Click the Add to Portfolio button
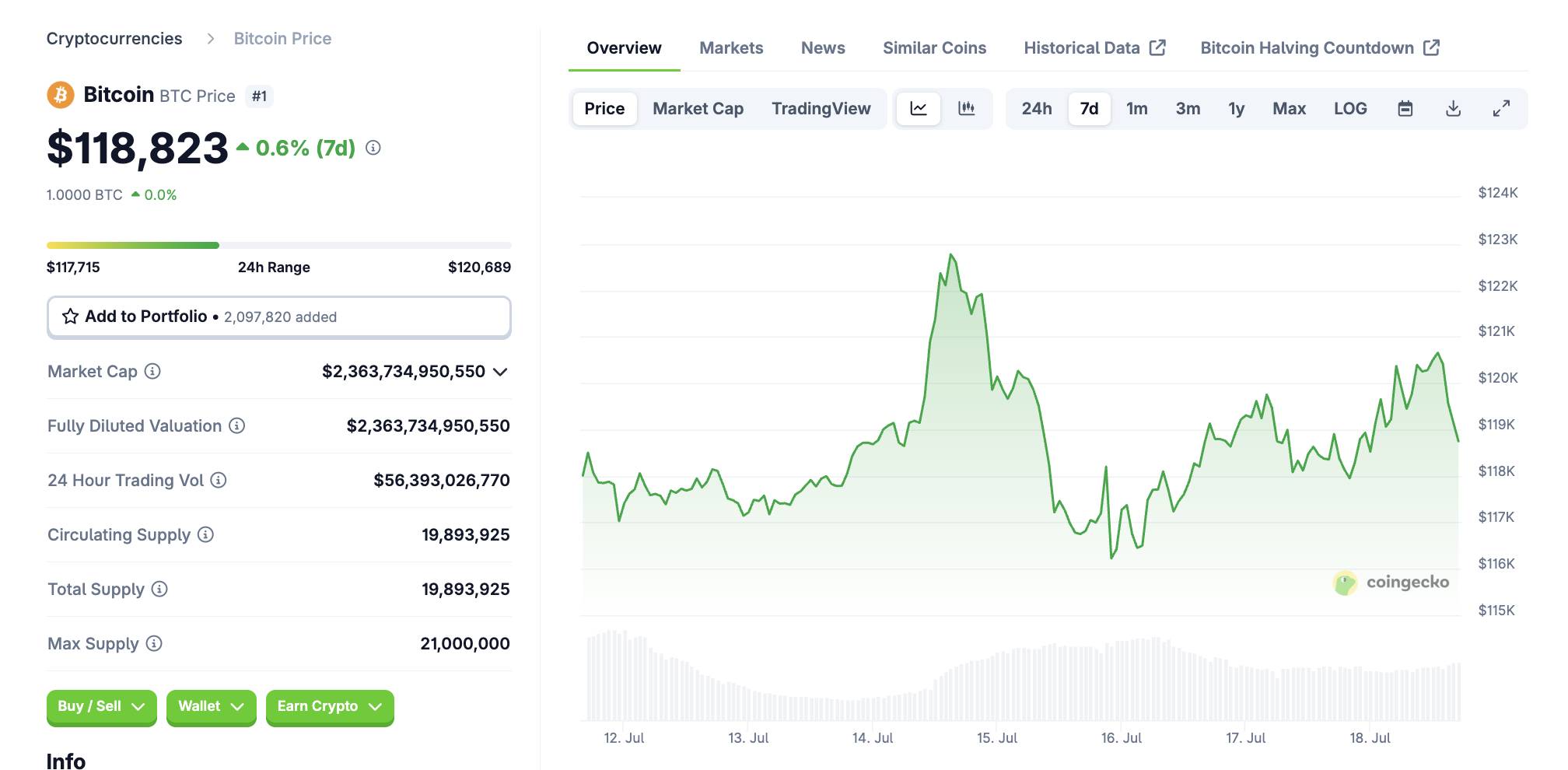The width and height of the screenshot is (1568, 770). [278, 317]
